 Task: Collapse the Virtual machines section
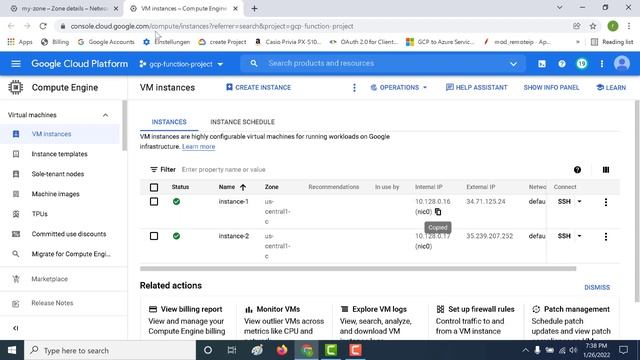coord(105,115)
